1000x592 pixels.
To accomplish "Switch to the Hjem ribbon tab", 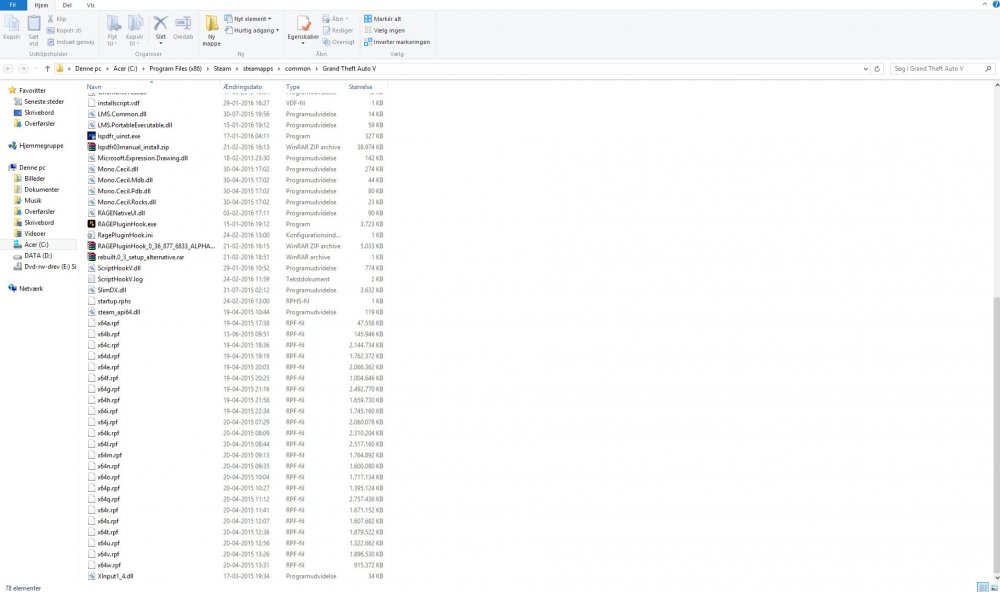I will click(x=41, y=5).
